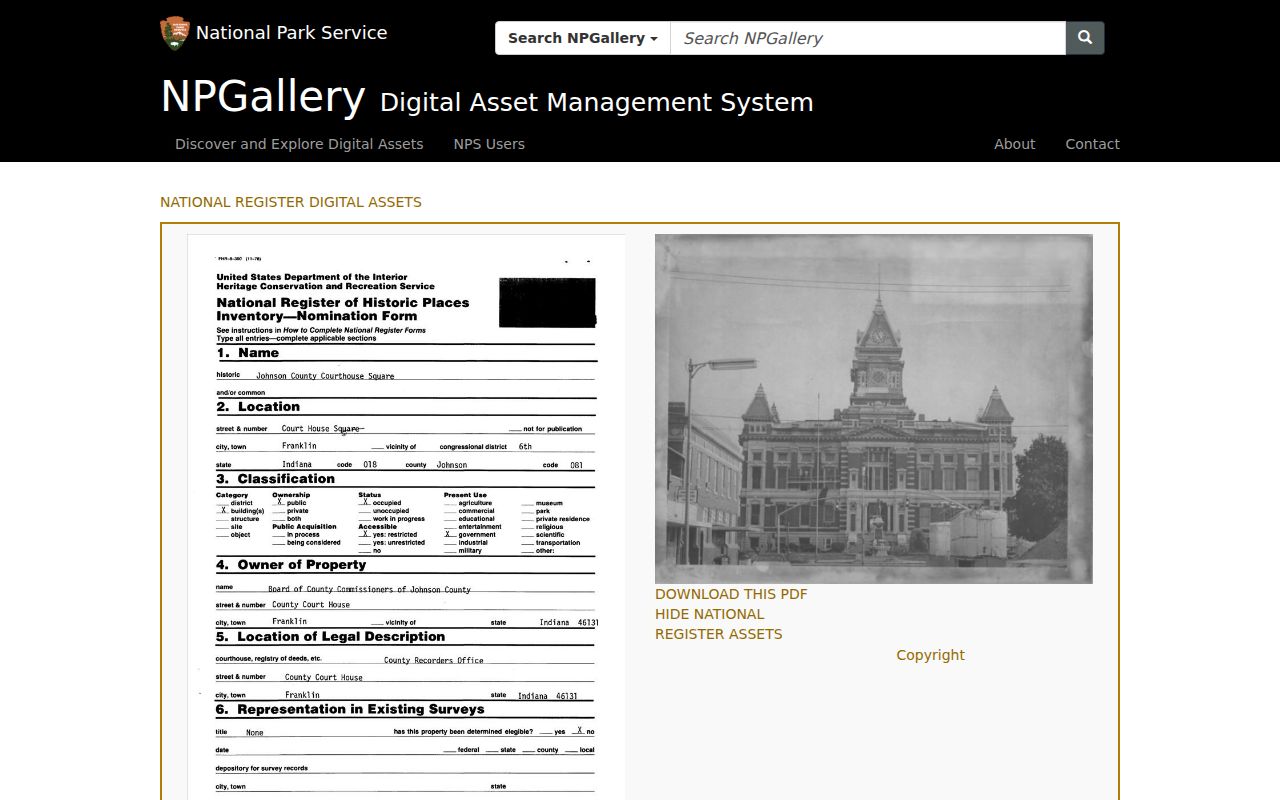Screen dimensions: 1280x800
Task: Go to the About page
Action: click(x=1014, y=144)
